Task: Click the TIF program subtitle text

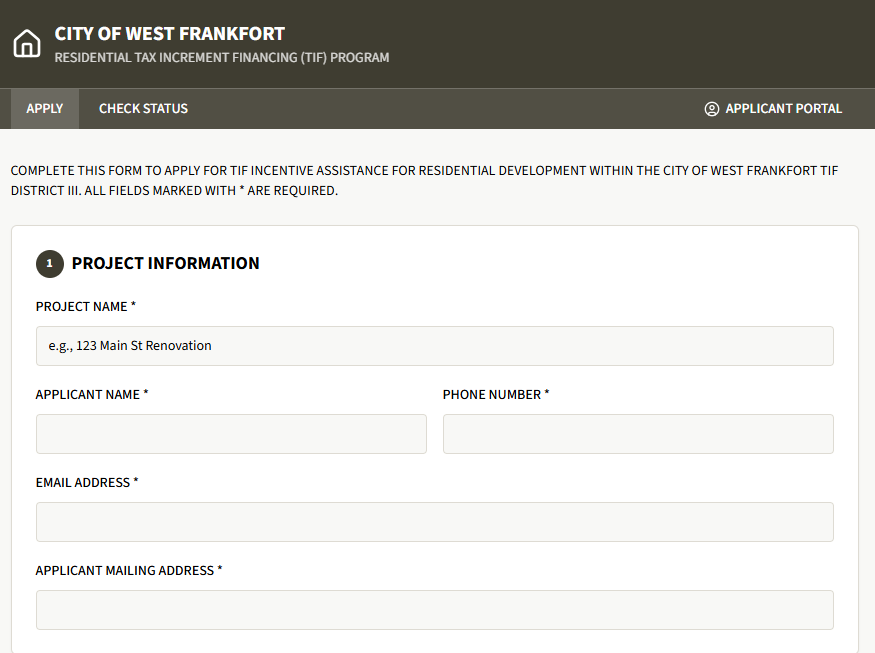Action: (x=222, y=58)
